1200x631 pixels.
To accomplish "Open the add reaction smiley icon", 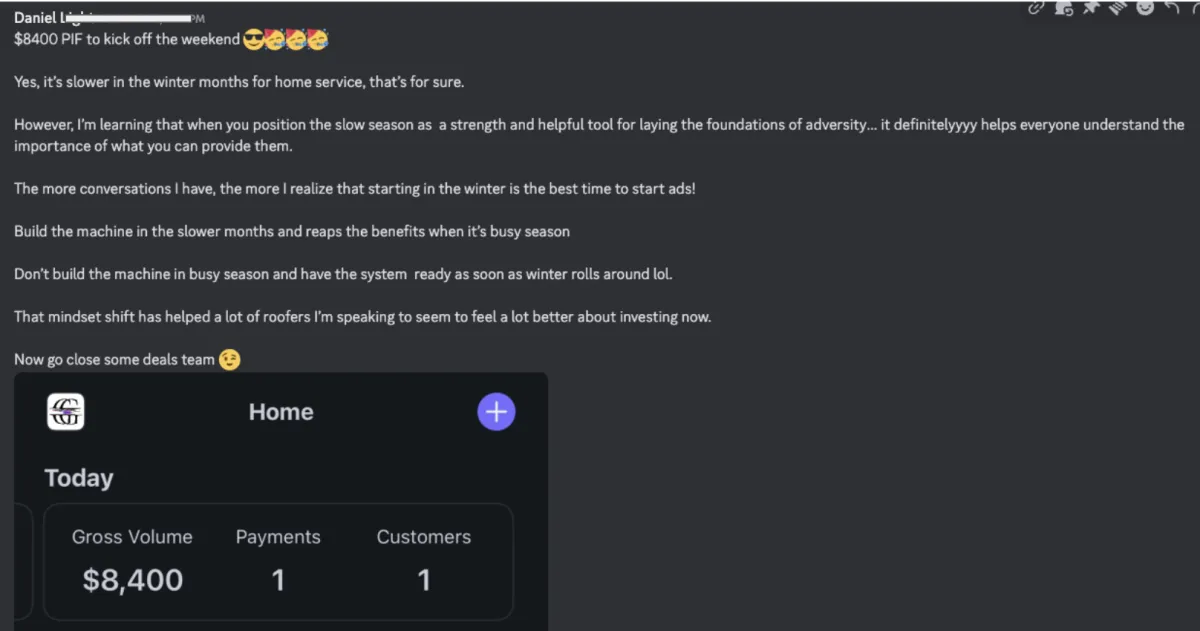I will tap(1145, 7).
